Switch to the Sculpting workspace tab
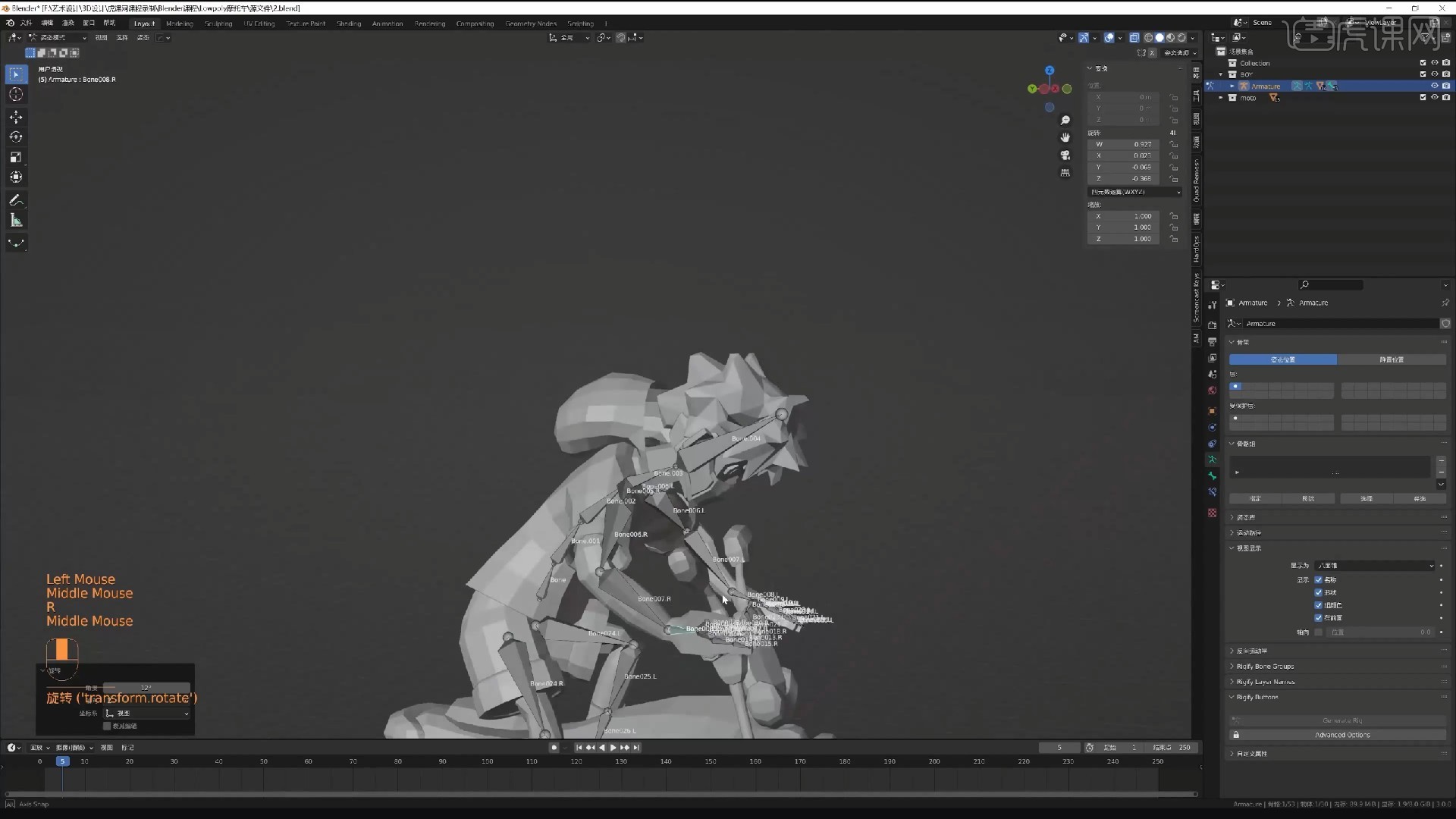 218,24
